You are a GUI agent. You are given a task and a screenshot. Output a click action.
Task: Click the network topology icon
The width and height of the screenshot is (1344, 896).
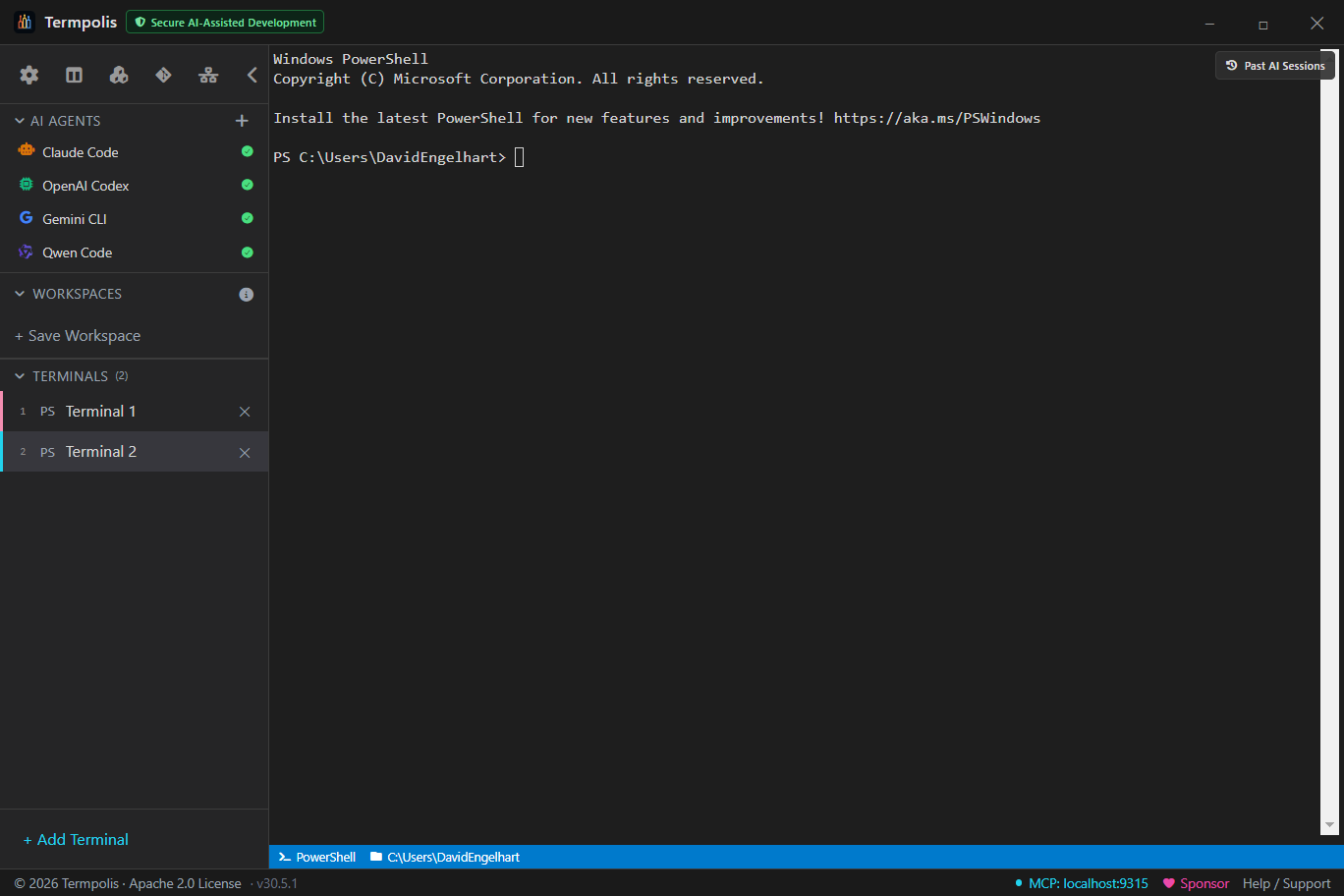click(x=208, y=75)
